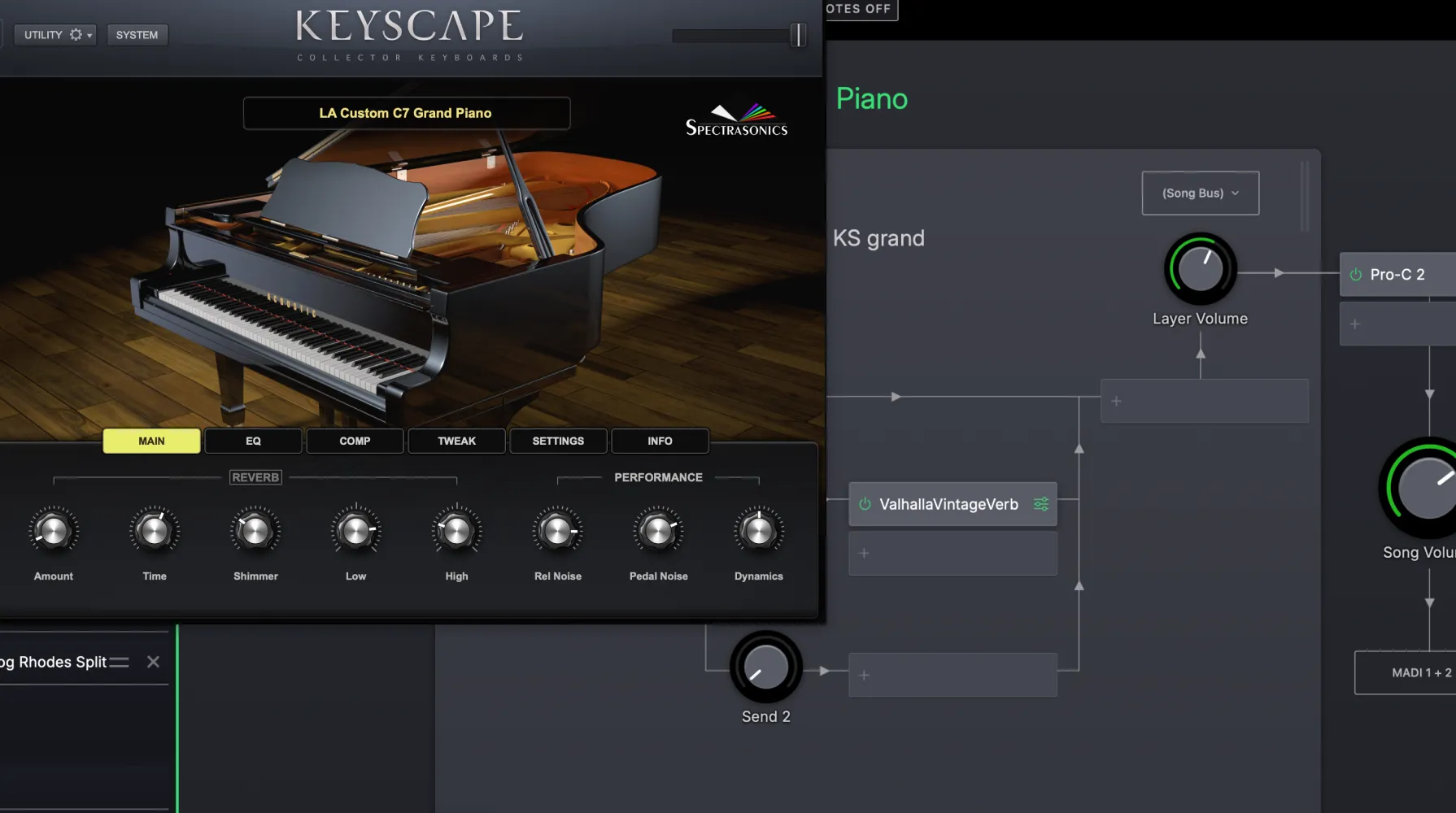Click the reverb Amount knob
This screenshot has height=813, width=1456.
(x=54, y=531)
